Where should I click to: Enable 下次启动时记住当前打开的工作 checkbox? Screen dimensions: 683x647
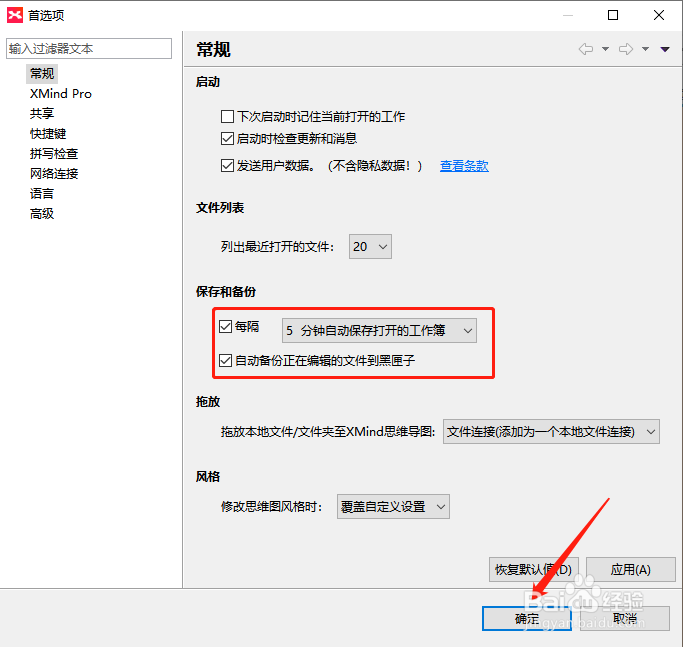(227, 117)
